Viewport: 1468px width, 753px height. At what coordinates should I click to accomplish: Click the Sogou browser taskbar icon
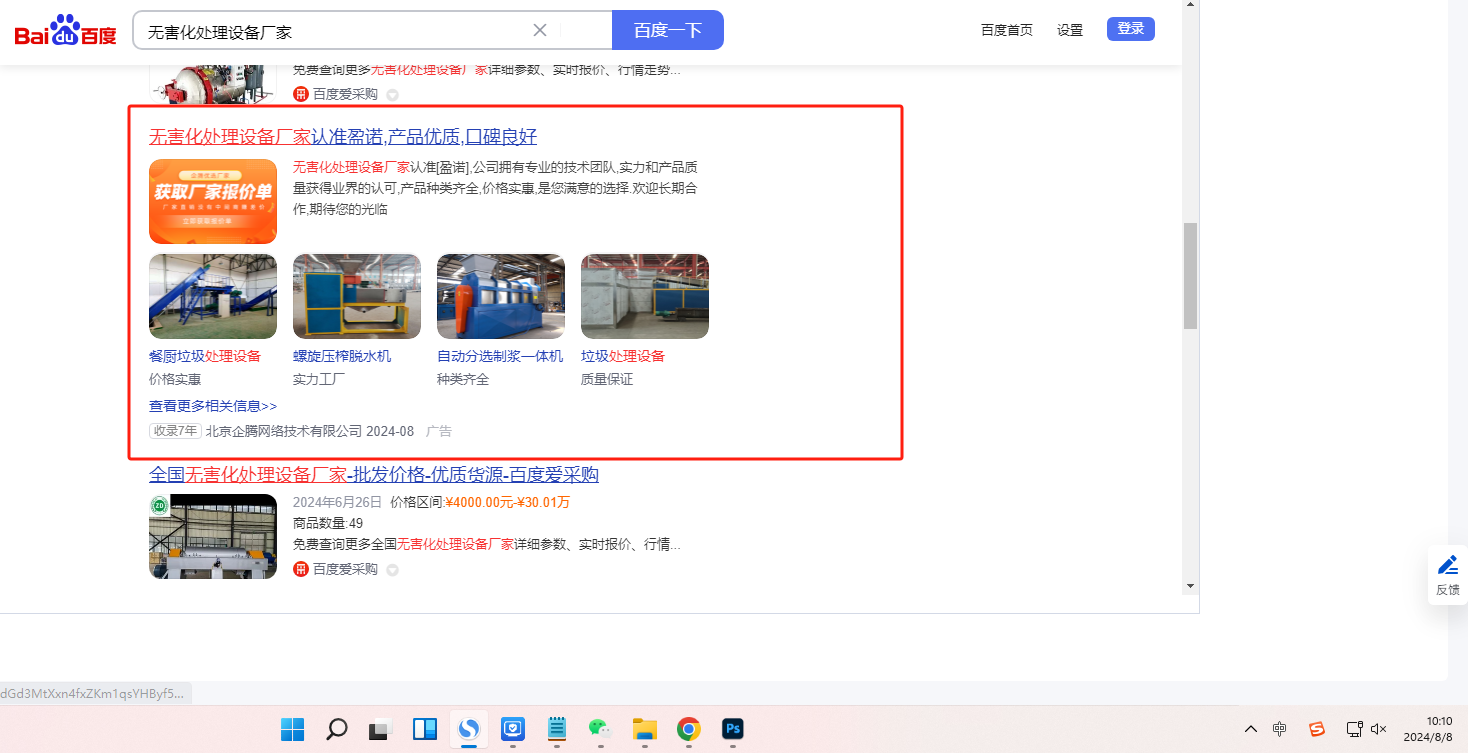point(468,730)
